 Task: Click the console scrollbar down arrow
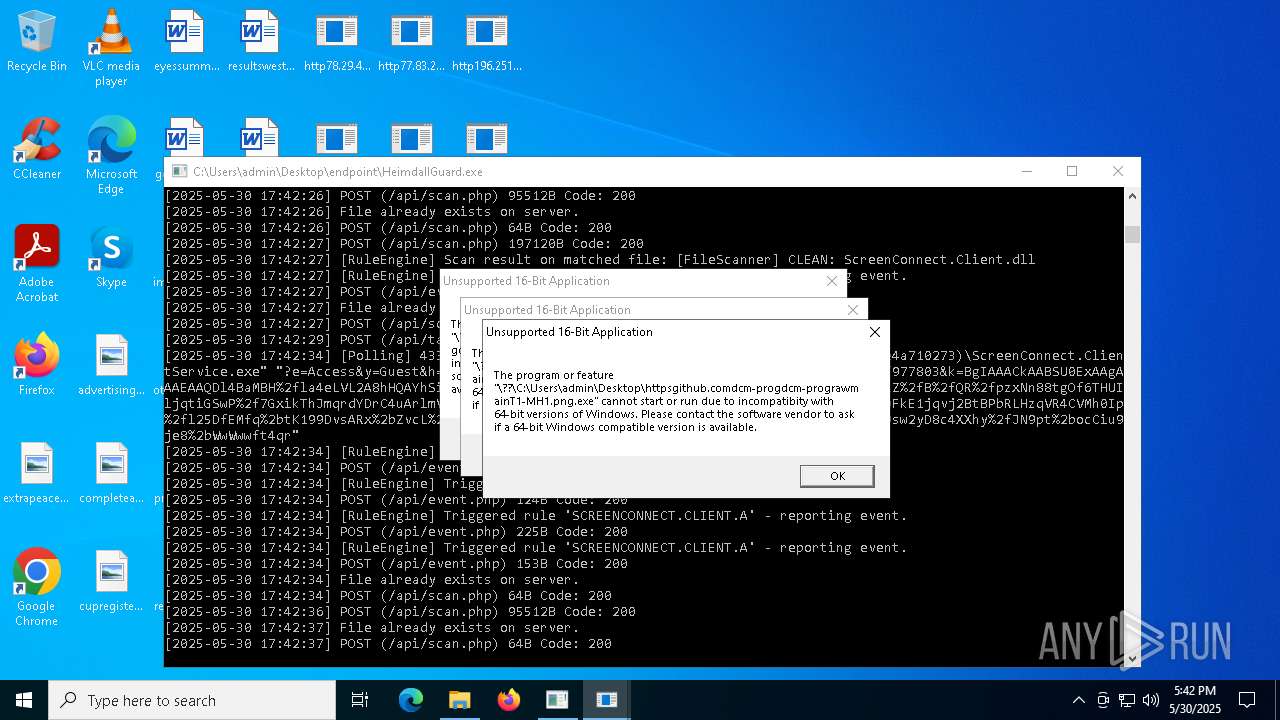1132,658
